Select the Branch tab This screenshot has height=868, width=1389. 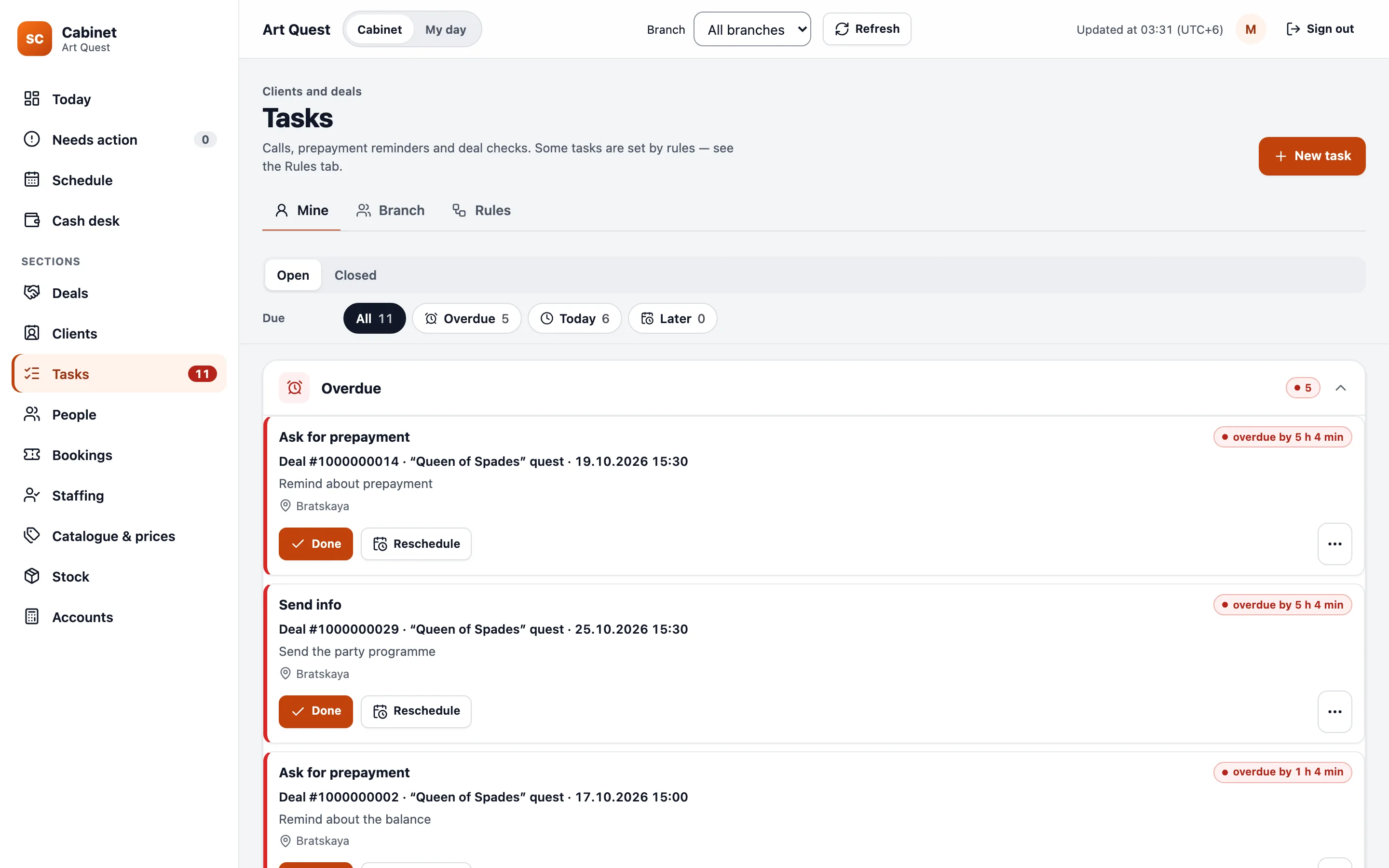point(390,210)
